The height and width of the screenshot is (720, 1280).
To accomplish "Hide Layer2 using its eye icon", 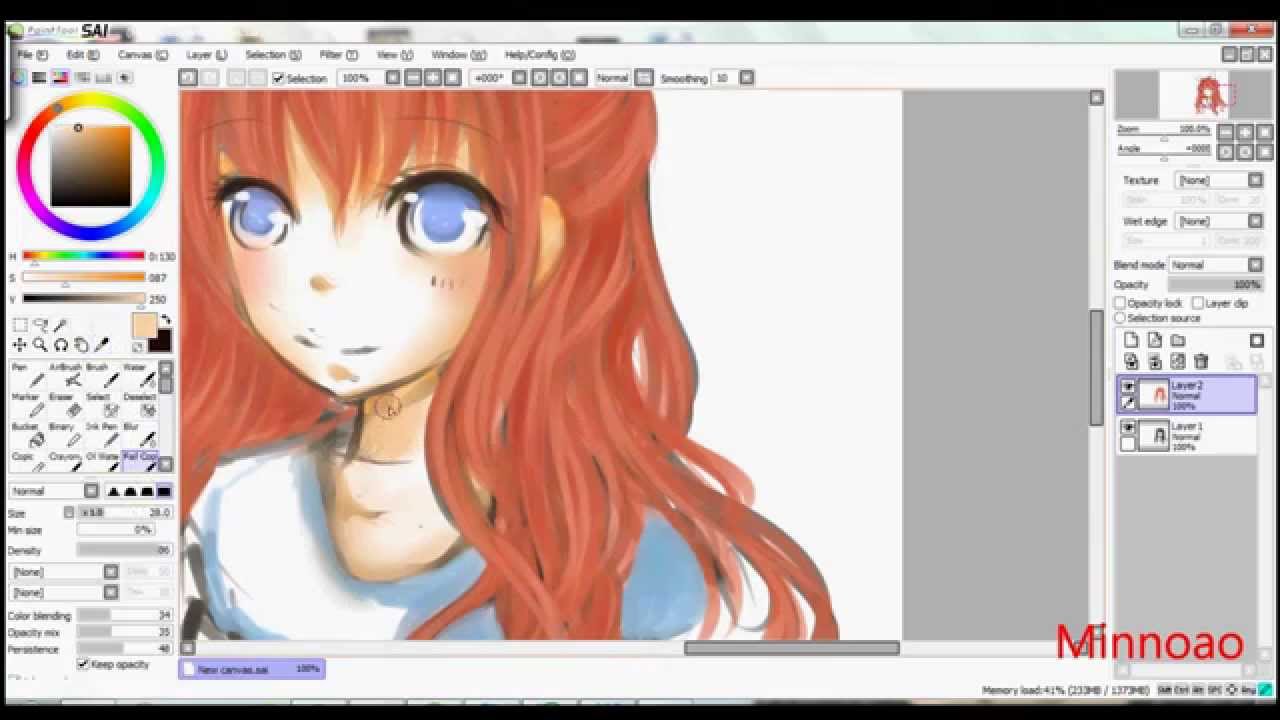I will pyautogui.click(x=1129, y=387).
